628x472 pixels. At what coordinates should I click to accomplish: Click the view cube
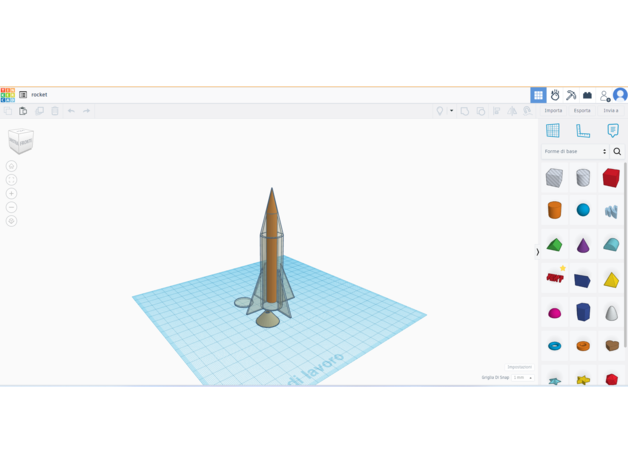click(x=21, y=141)
